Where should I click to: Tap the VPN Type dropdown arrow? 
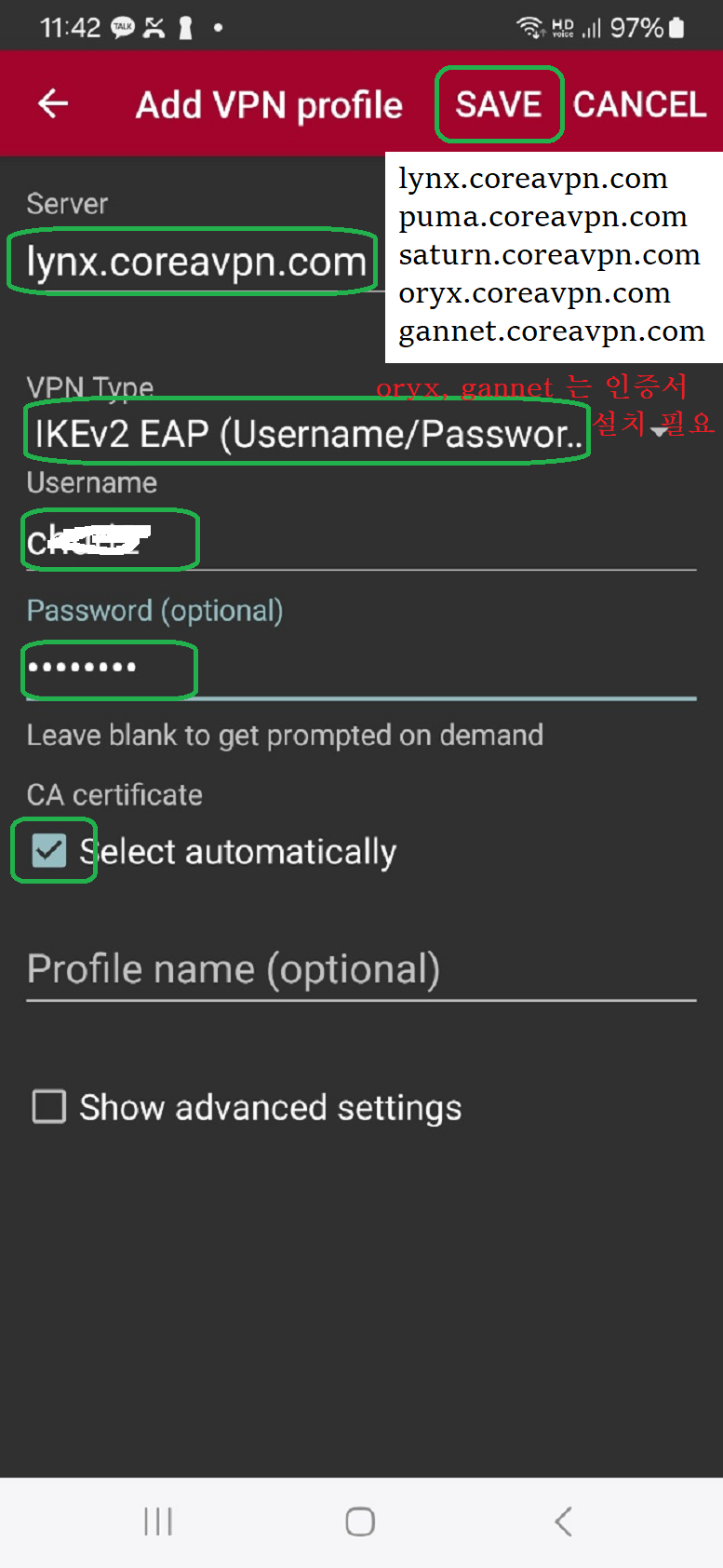coord(661,430)
